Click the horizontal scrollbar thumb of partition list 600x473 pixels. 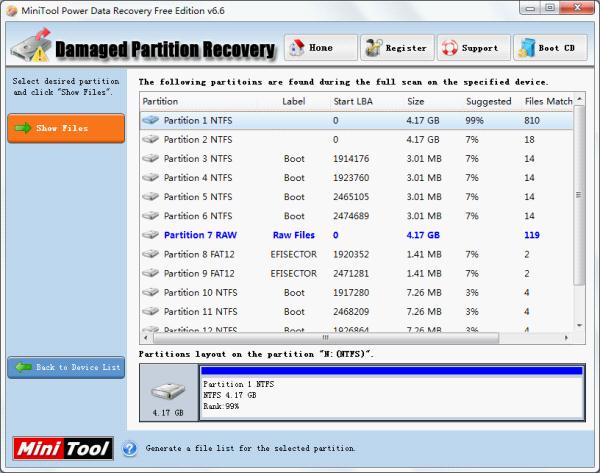coord(326,338)
